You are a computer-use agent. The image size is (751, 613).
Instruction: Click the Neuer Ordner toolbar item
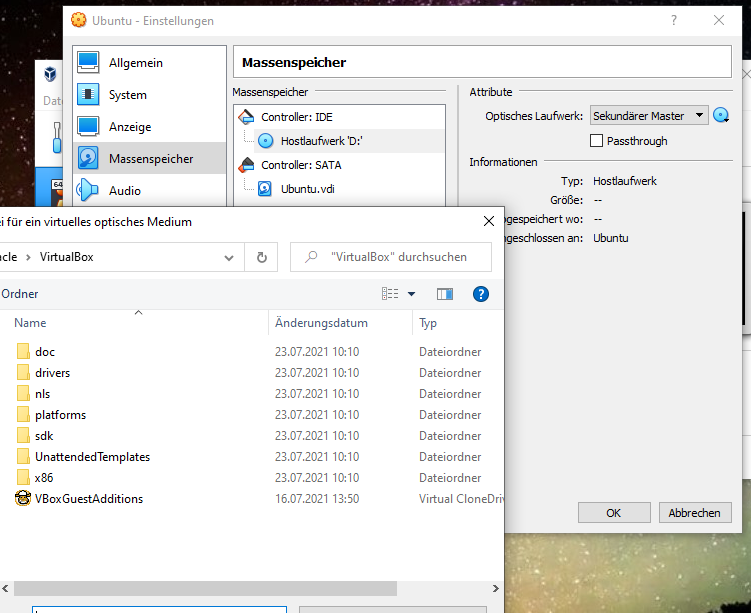(19, 294)
